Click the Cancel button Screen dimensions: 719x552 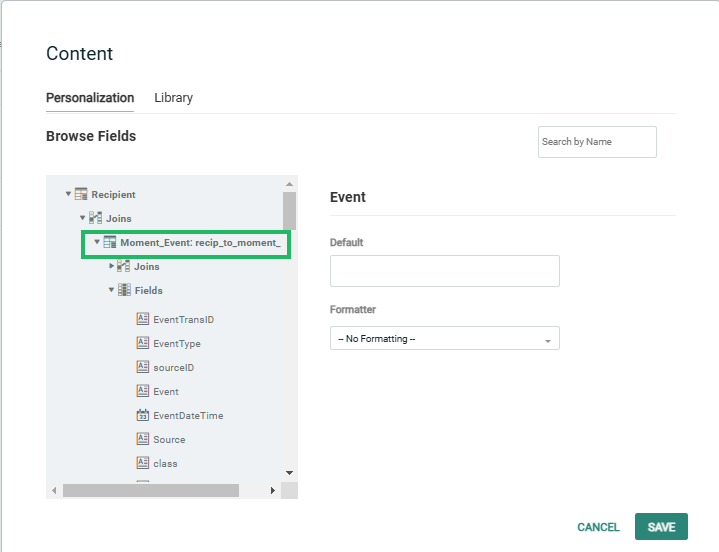click(598, 527)
